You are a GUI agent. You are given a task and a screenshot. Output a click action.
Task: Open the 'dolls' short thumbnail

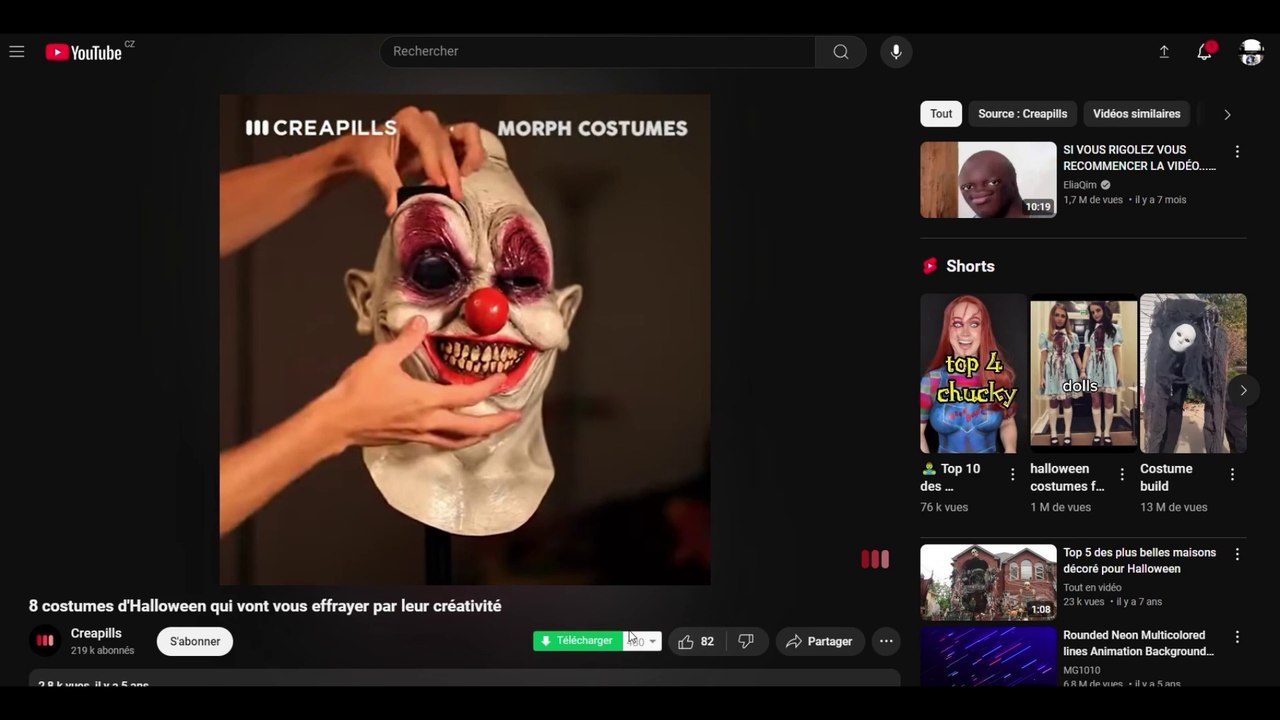click(1083, 373)
